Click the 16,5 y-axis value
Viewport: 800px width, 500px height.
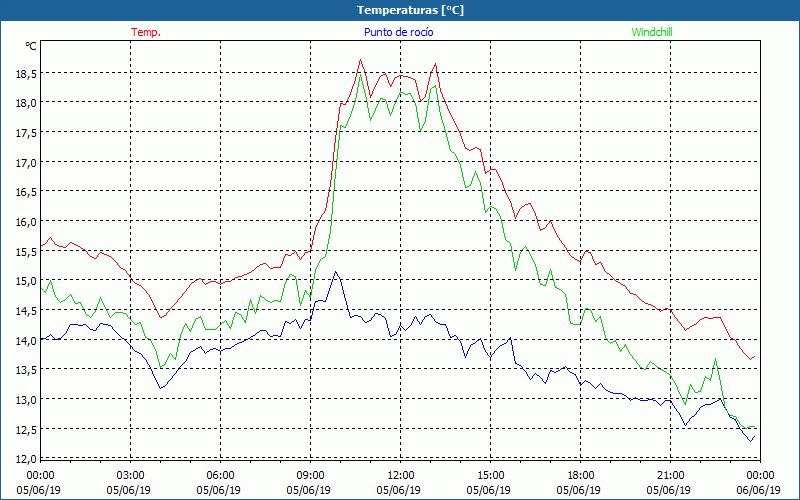[x=26, y=192]
